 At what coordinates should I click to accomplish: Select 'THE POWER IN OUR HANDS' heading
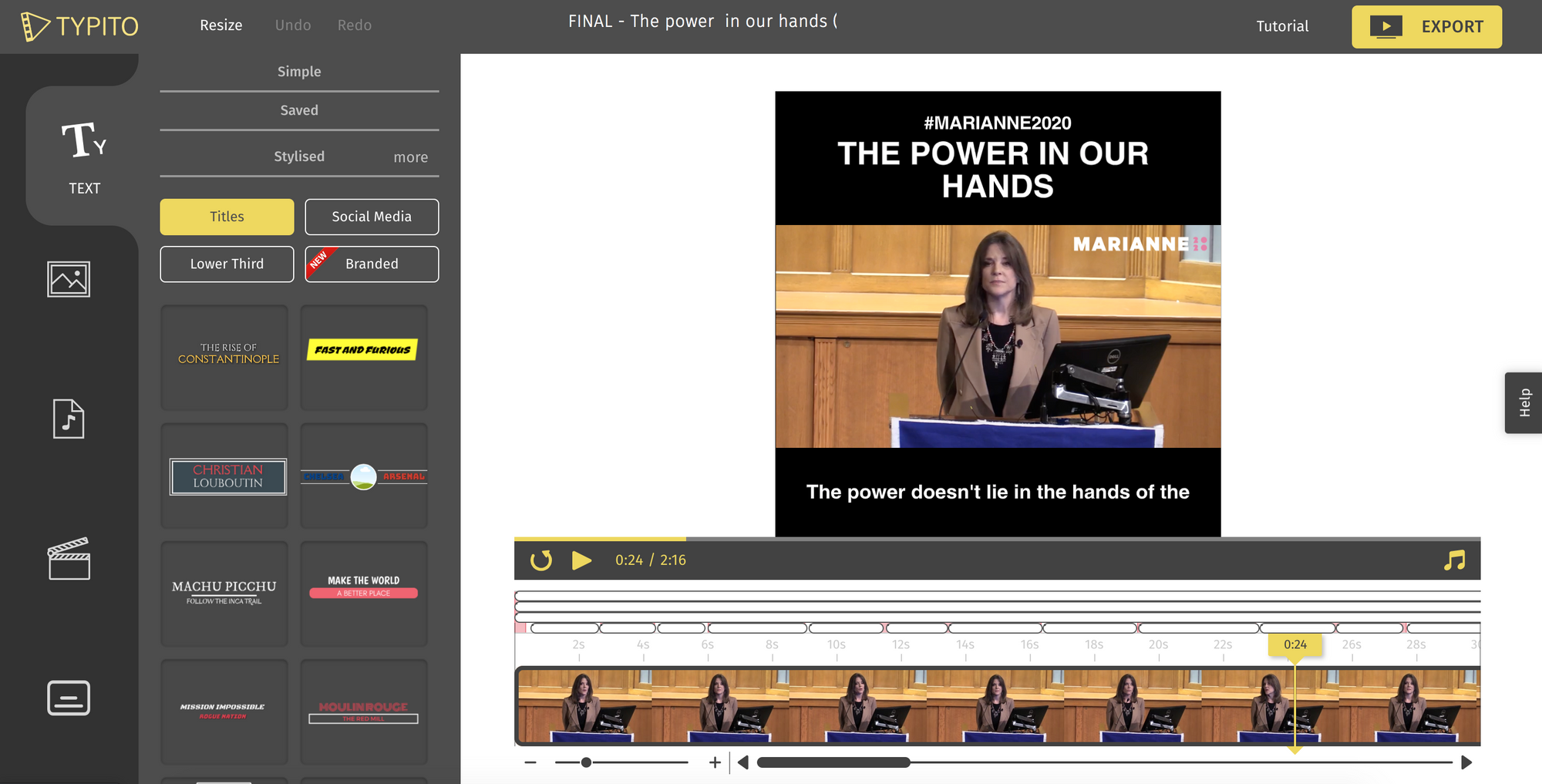(994, 170)
